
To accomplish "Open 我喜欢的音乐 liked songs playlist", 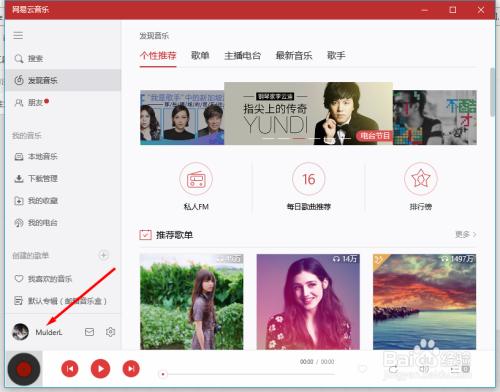I will click(63, 279).
